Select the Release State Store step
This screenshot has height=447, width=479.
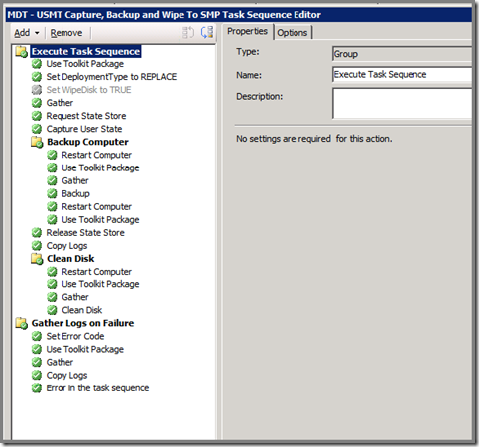click(86, 233)
